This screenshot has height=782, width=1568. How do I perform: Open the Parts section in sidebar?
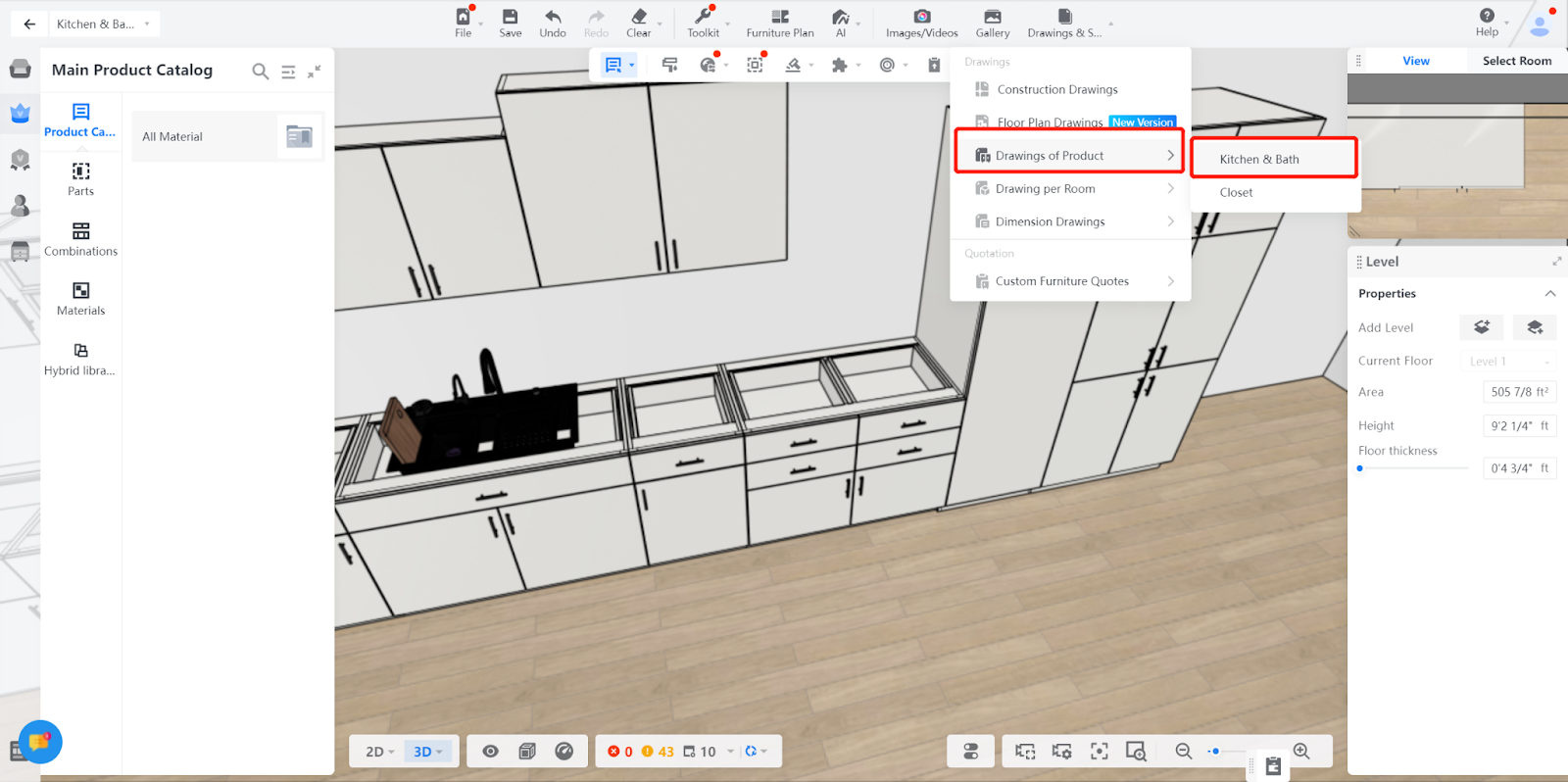click(80, 179)
